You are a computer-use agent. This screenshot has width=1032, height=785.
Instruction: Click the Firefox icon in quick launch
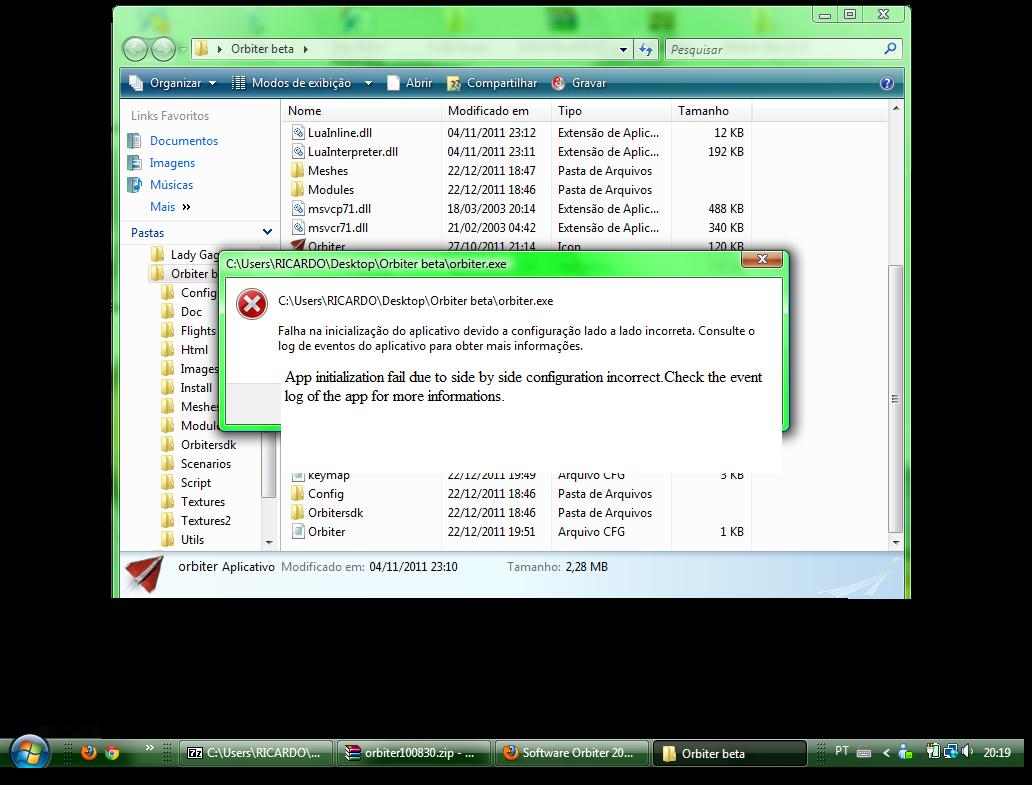click(88, 752)
